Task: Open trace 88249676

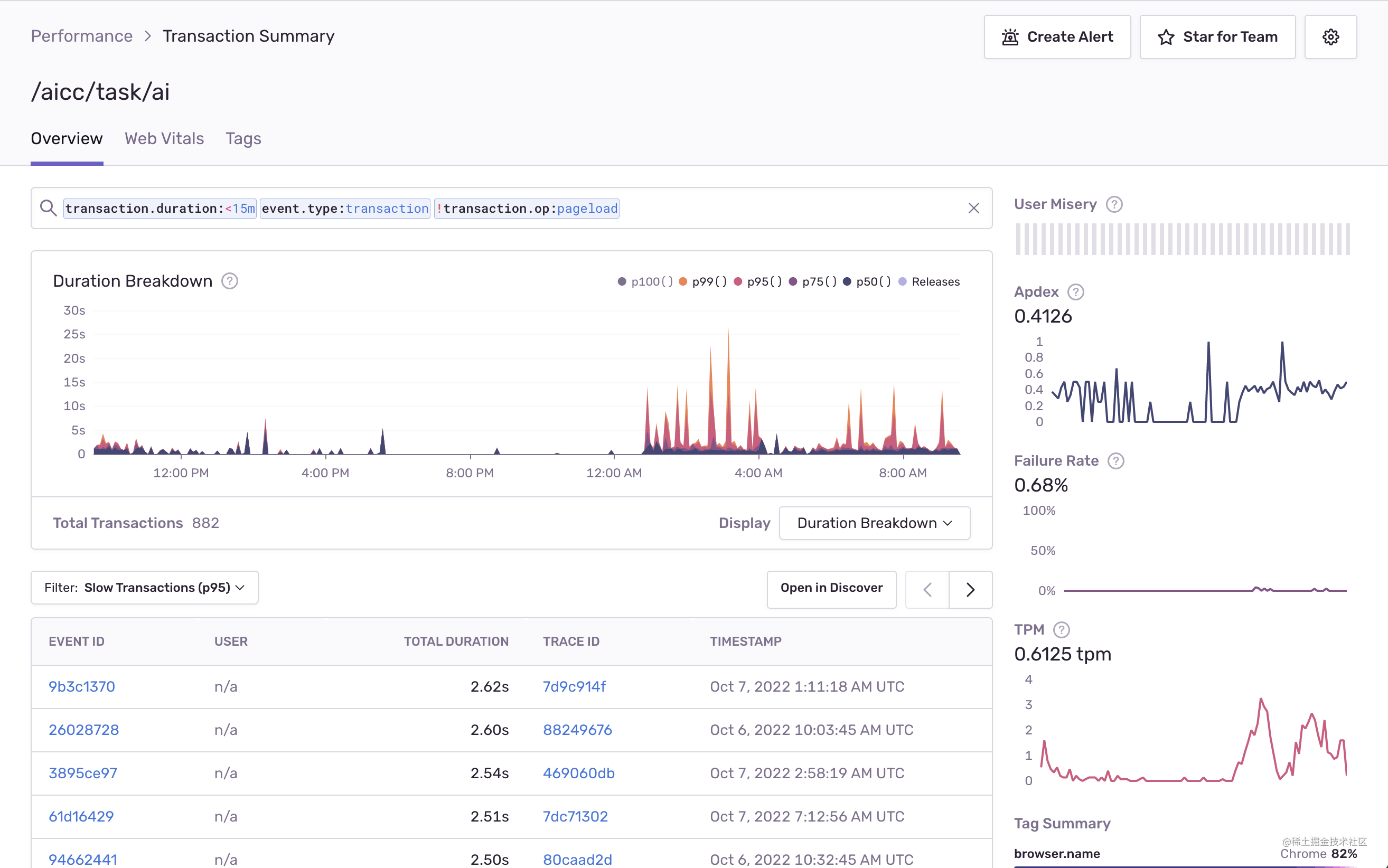Action: pos(577,729)
